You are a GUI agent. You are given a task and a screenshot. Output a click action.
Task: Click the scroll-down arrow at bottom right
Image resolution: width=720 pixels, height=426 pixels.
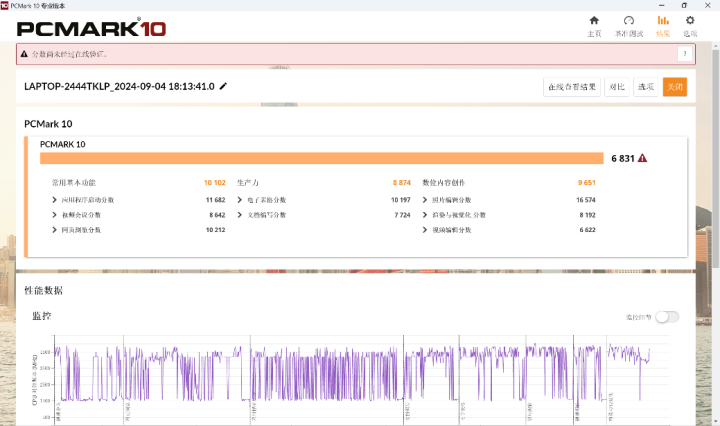coord(716,421)
